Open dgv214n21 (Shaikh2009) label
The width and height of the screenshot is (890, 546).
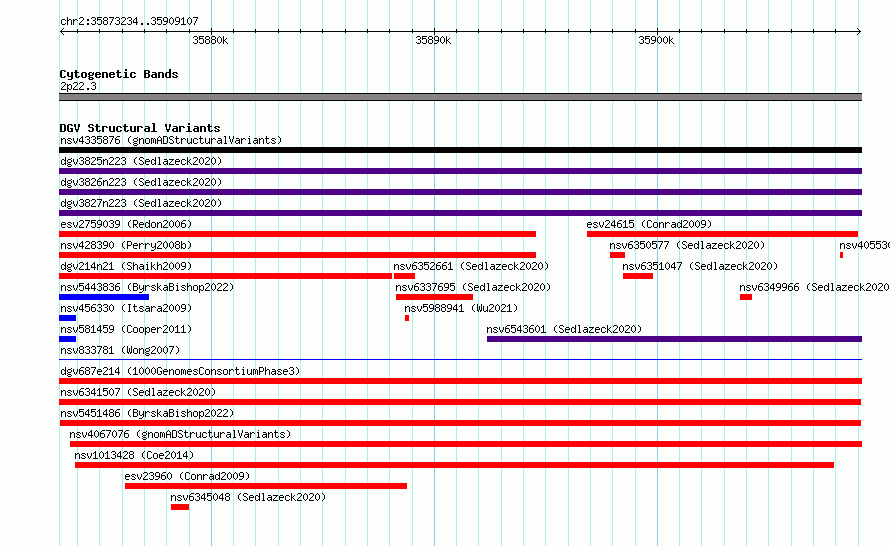[x=126, y=266]
